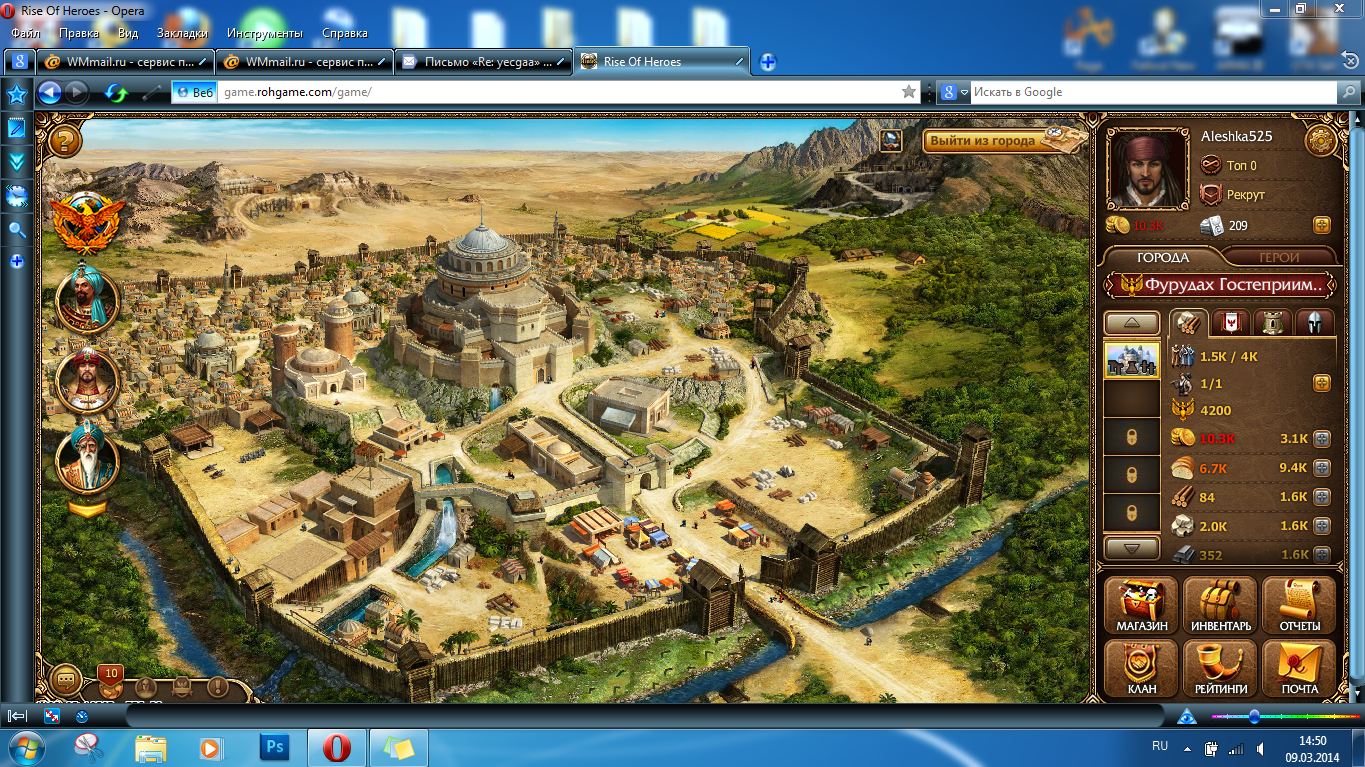This screenshot has width=1365, height=767.
Task: Switch to the ГЕРОИ tab
Action: pos(1279,257)
